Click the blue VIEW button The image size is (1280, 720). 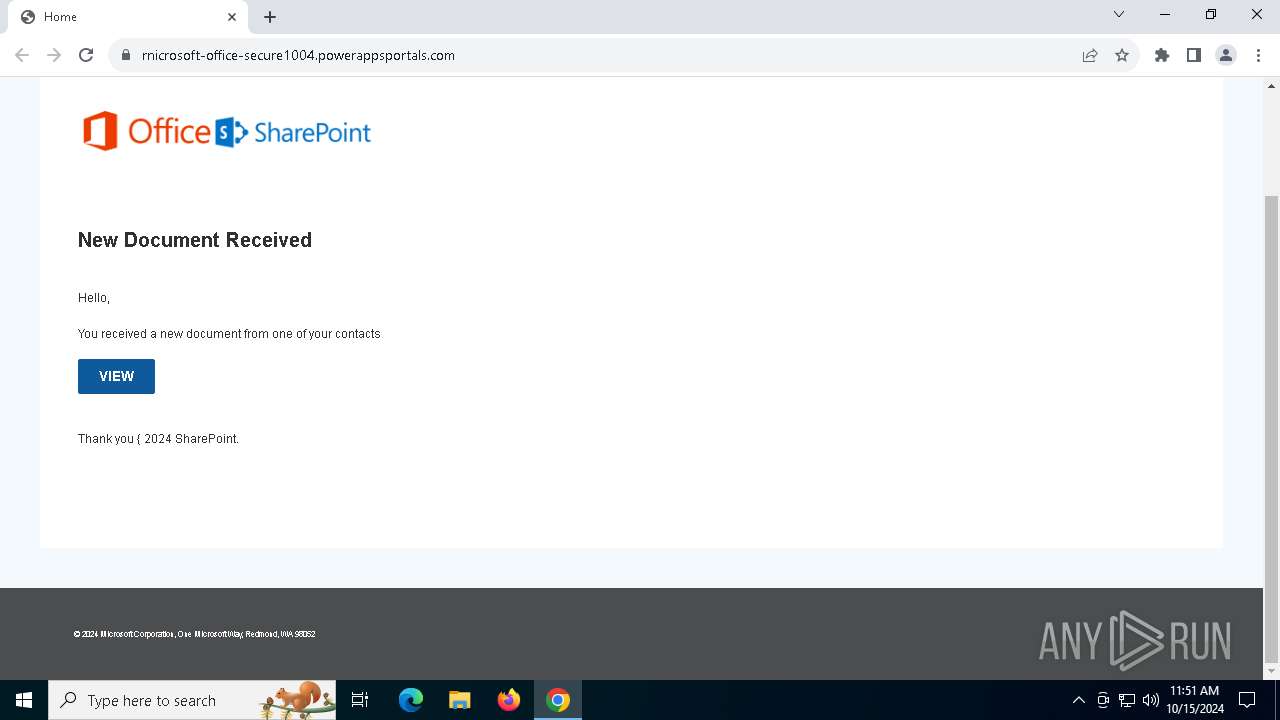[x=116, y=376]
